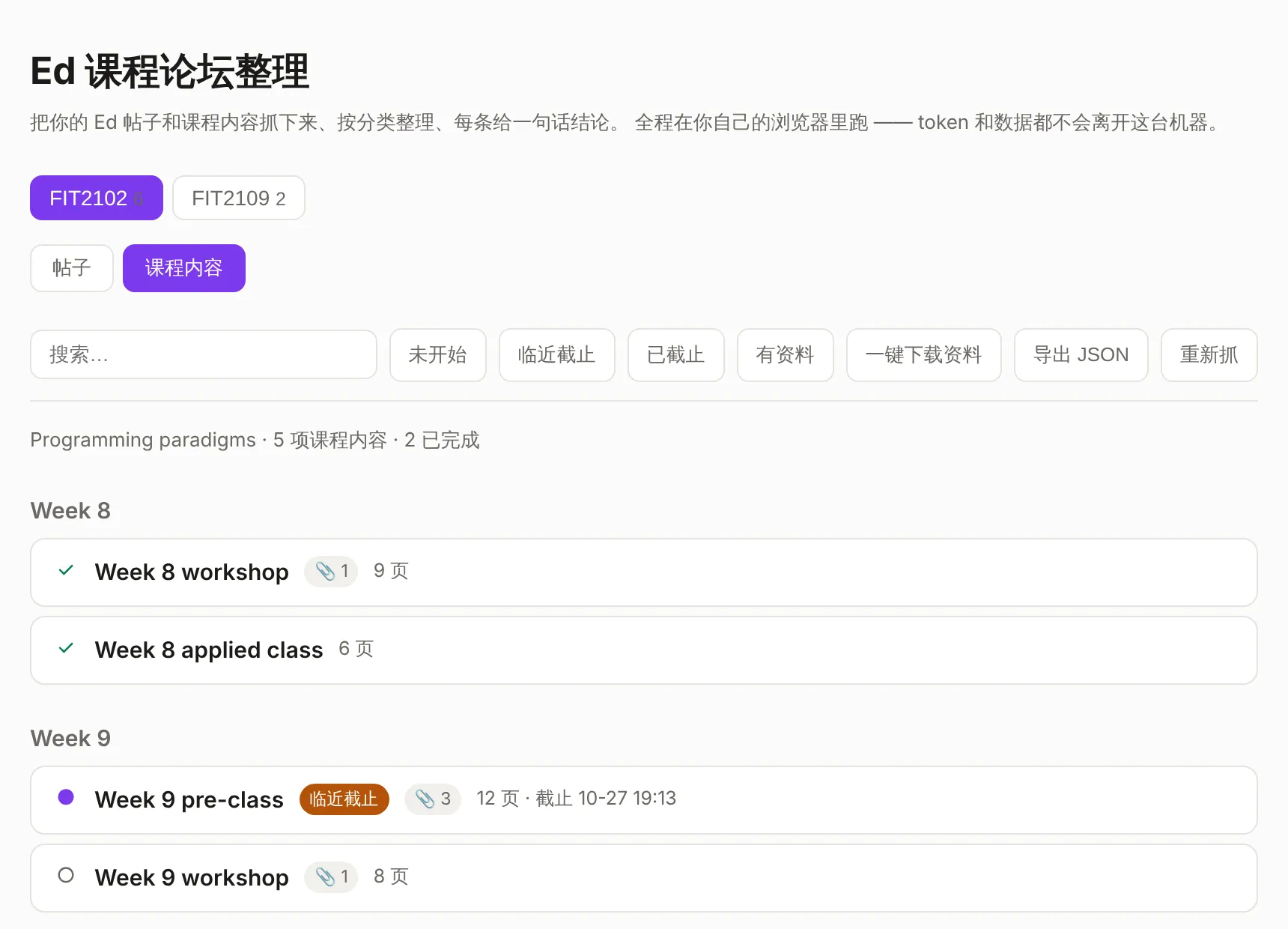
Task: Select the FIT2102 course tab
Action: (97, 198)
